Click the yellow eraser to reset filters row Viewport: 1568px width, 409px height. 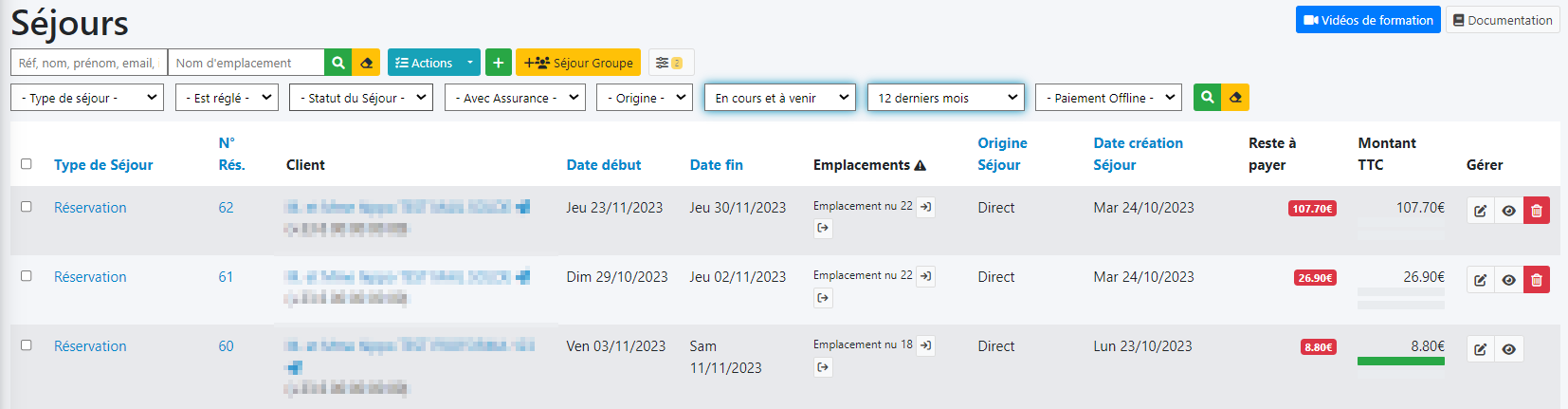coord(1234,98)
